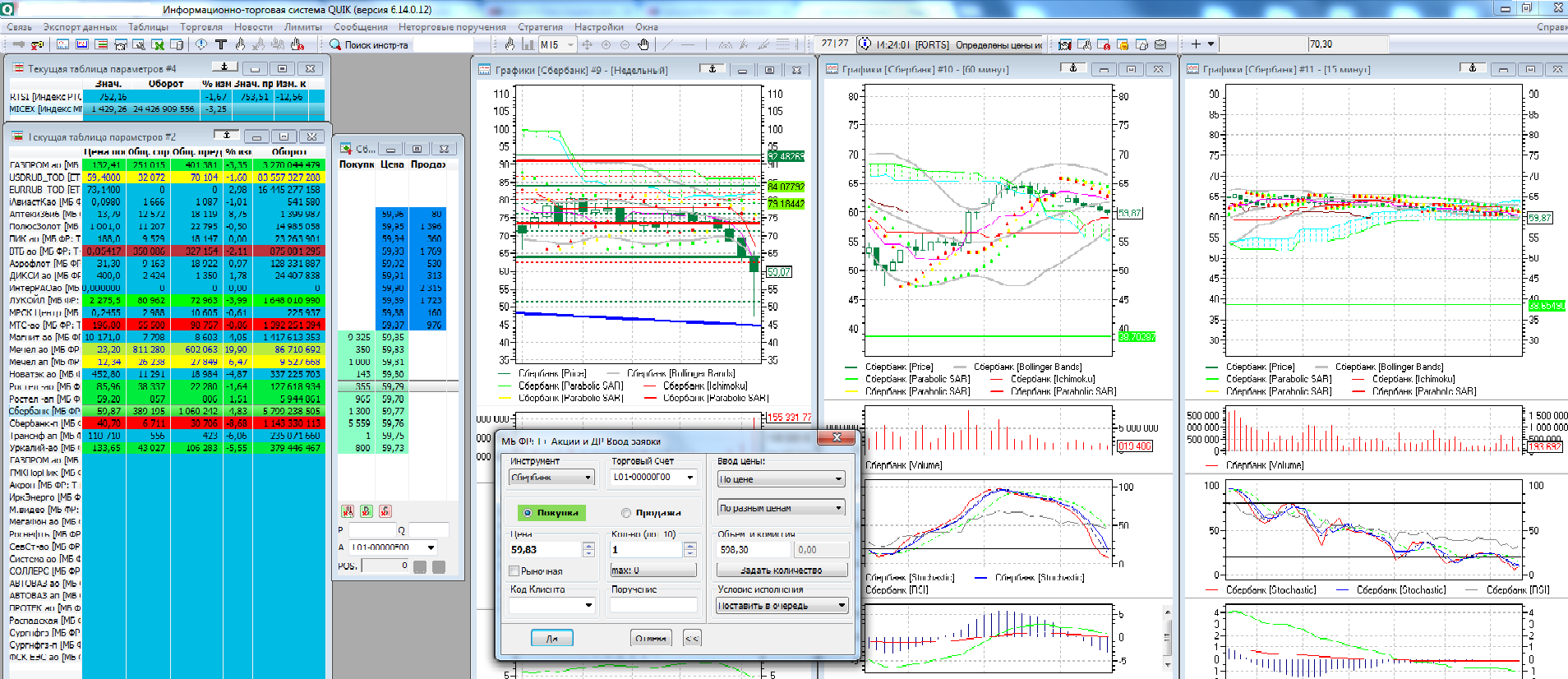Click the Поручение input field

pyautogui.click(x=653, y=605)
